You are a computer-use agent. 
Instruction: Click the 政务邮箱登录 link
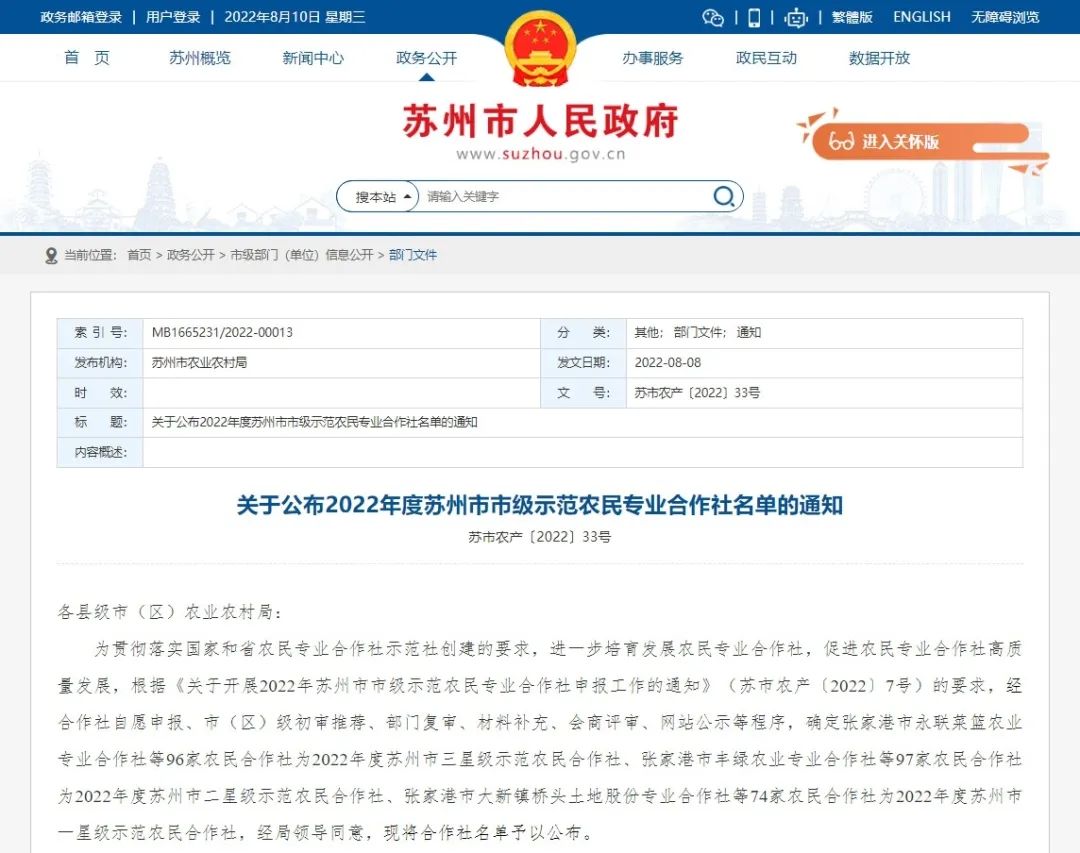tap(81, 17)
